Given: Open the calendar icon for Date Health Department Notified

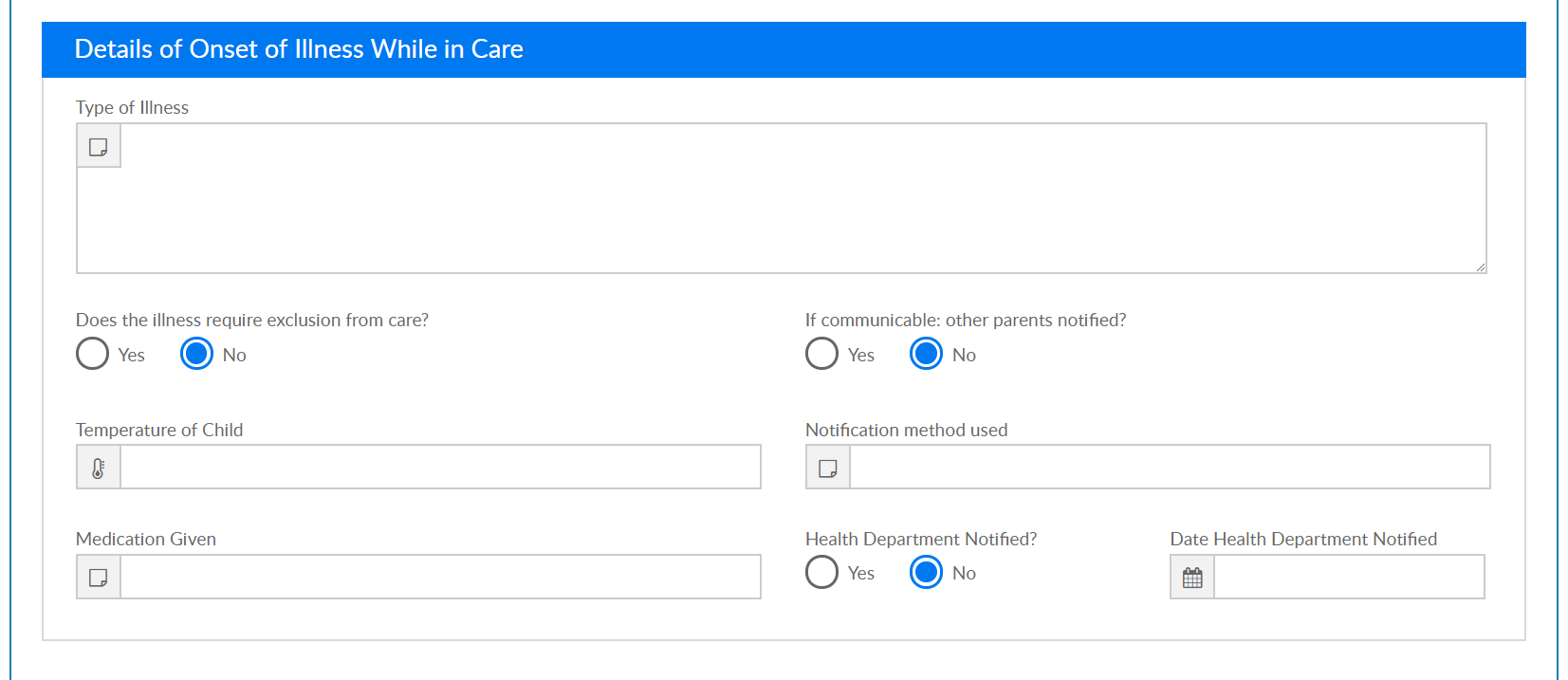Looking at the screenshot, I should tap(1192, 578).
